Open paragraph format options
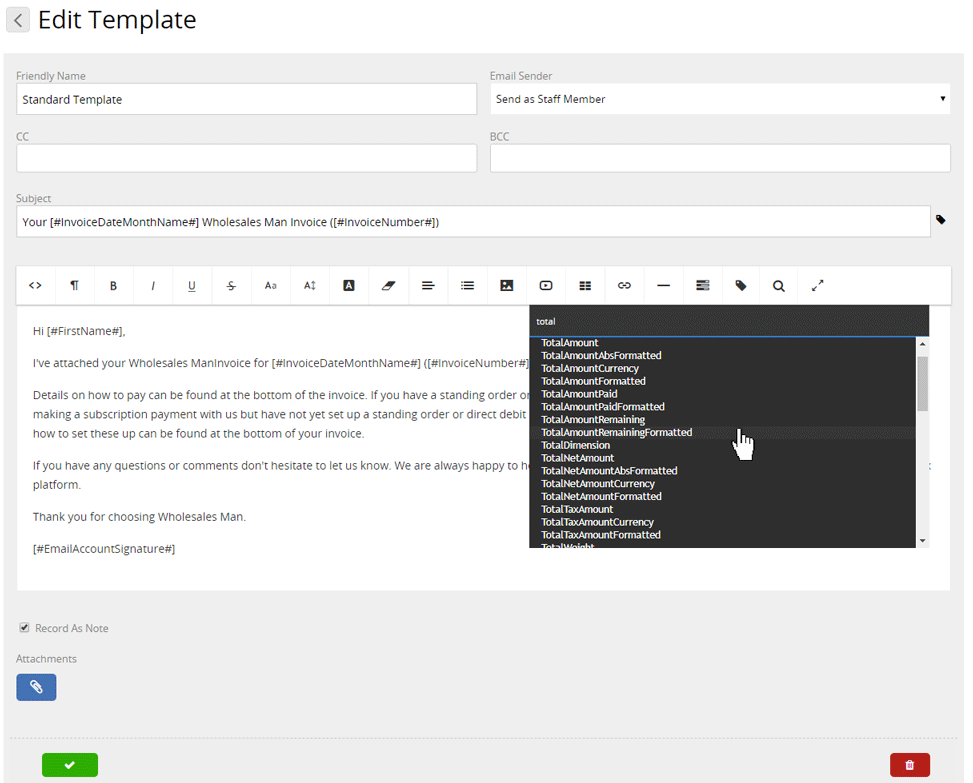 pos(74,285)
